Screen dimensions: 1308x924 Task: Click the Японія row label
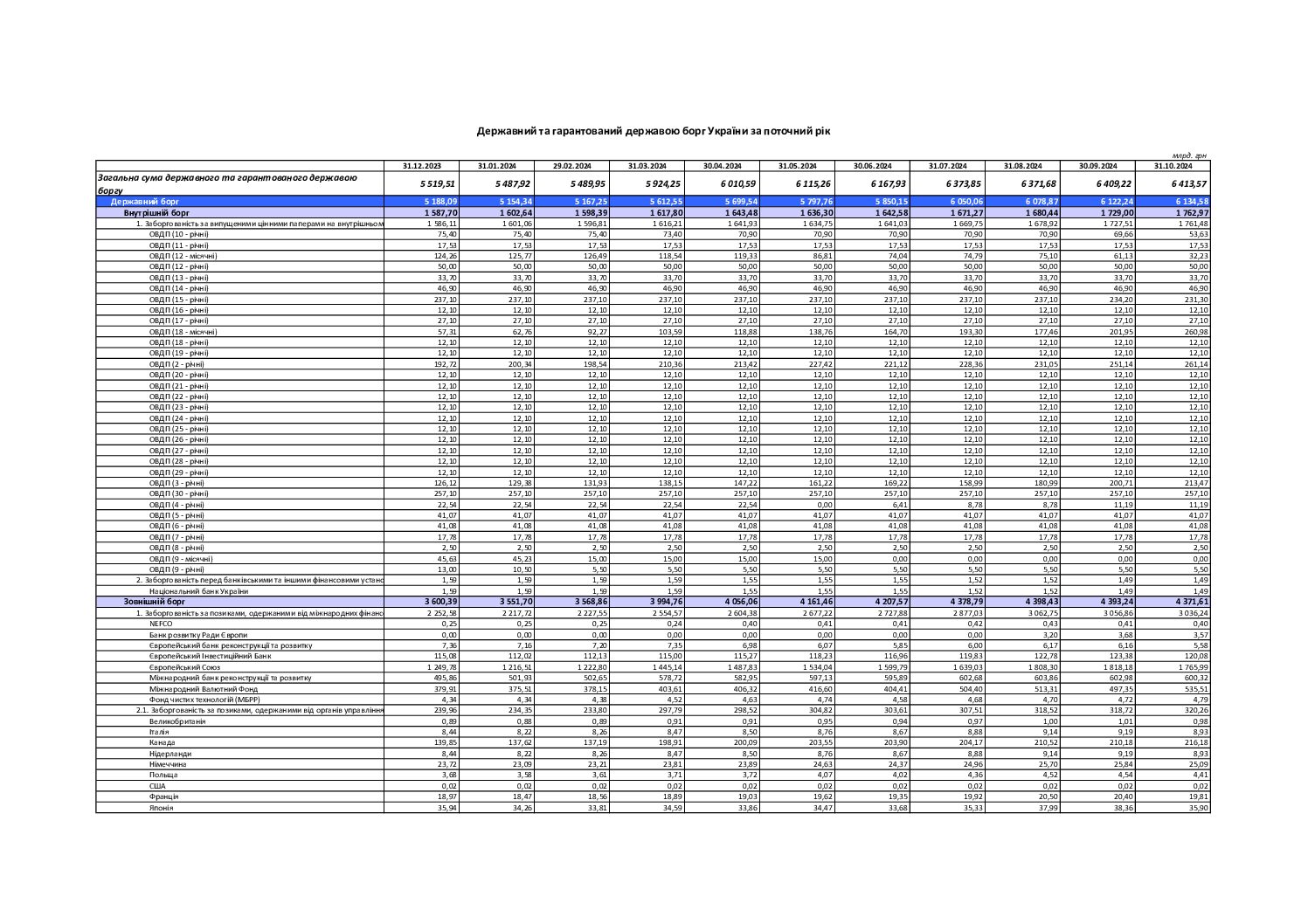point(162,808)
